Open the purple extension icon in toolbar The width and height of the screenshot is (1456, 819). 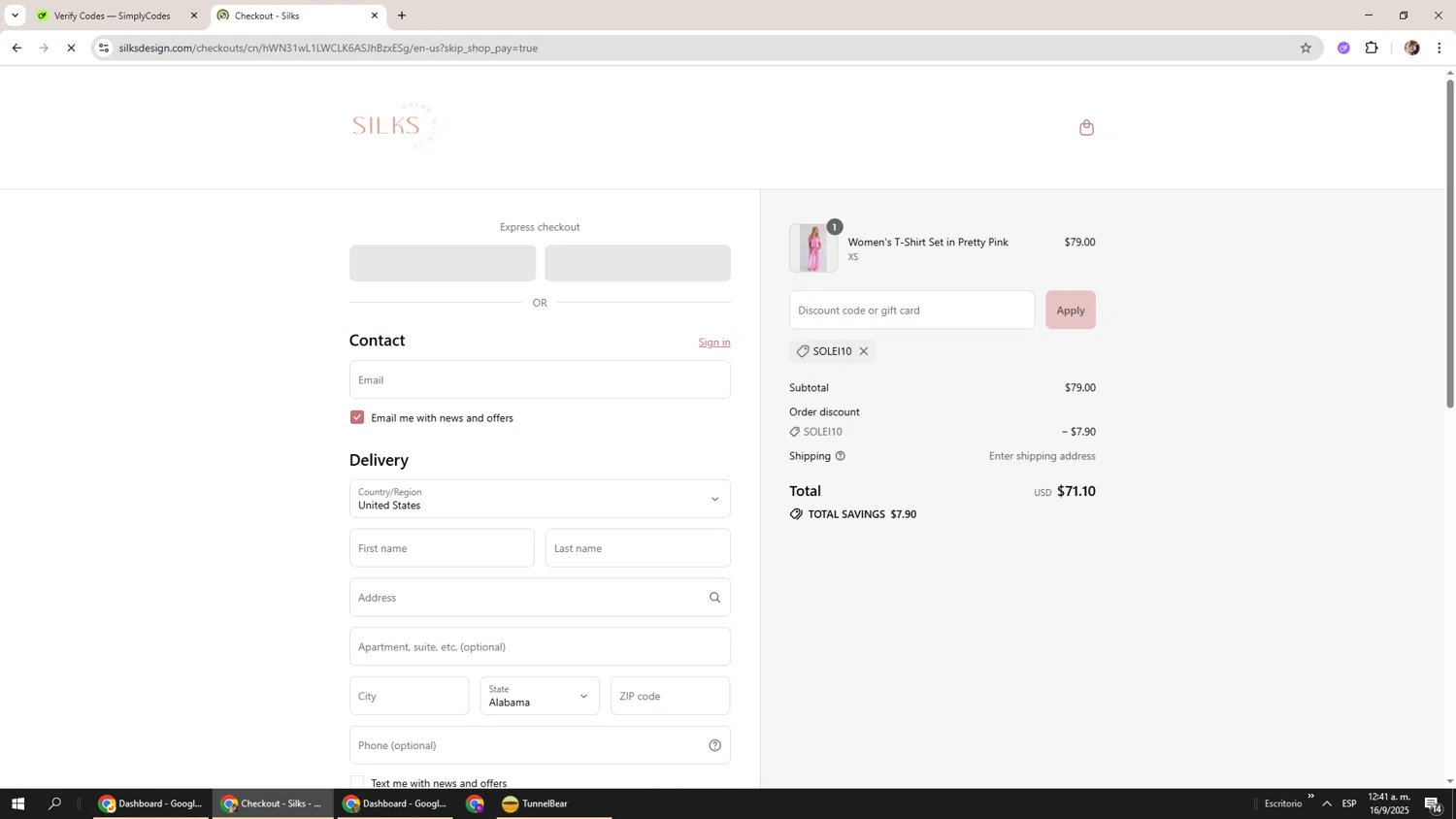pyautogui.click(x=1343, y=48)
